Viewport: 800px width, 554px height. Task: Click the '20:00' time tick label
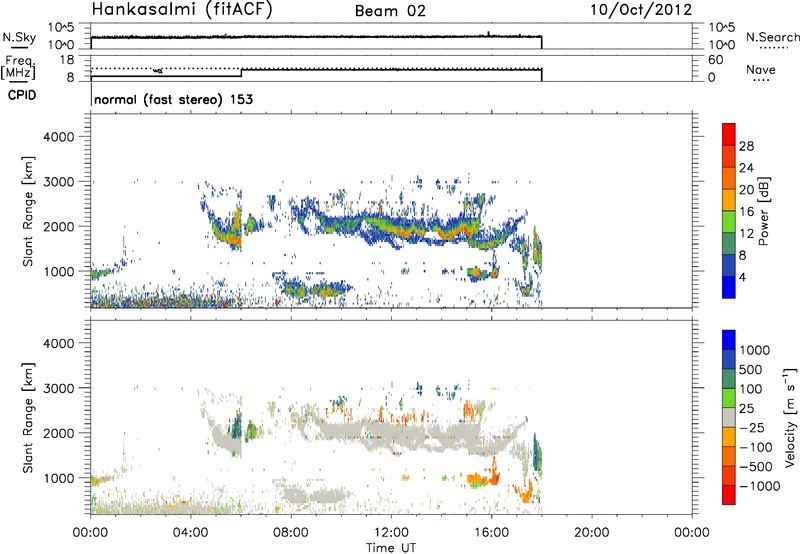[591, 533]
